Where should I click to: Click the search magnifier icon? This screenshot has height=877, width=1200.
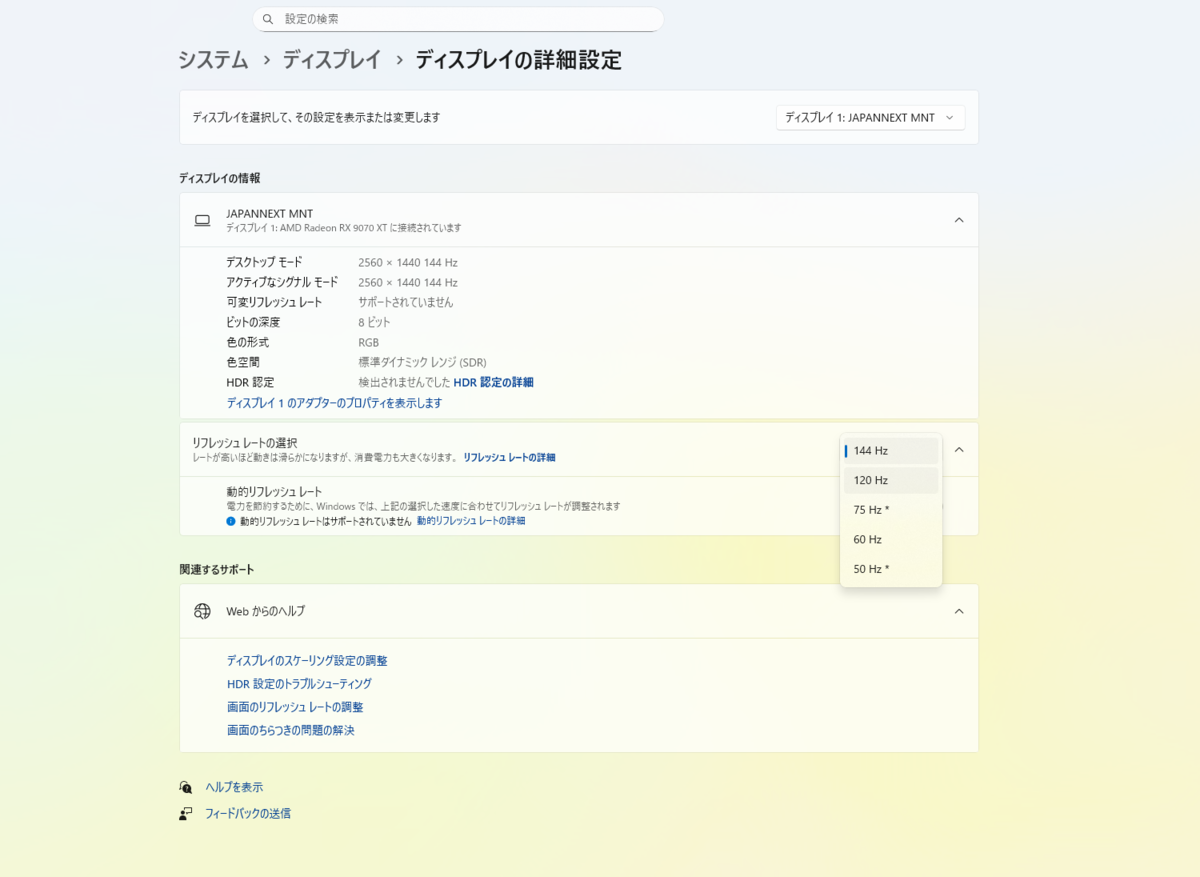[x=267, y=19]
